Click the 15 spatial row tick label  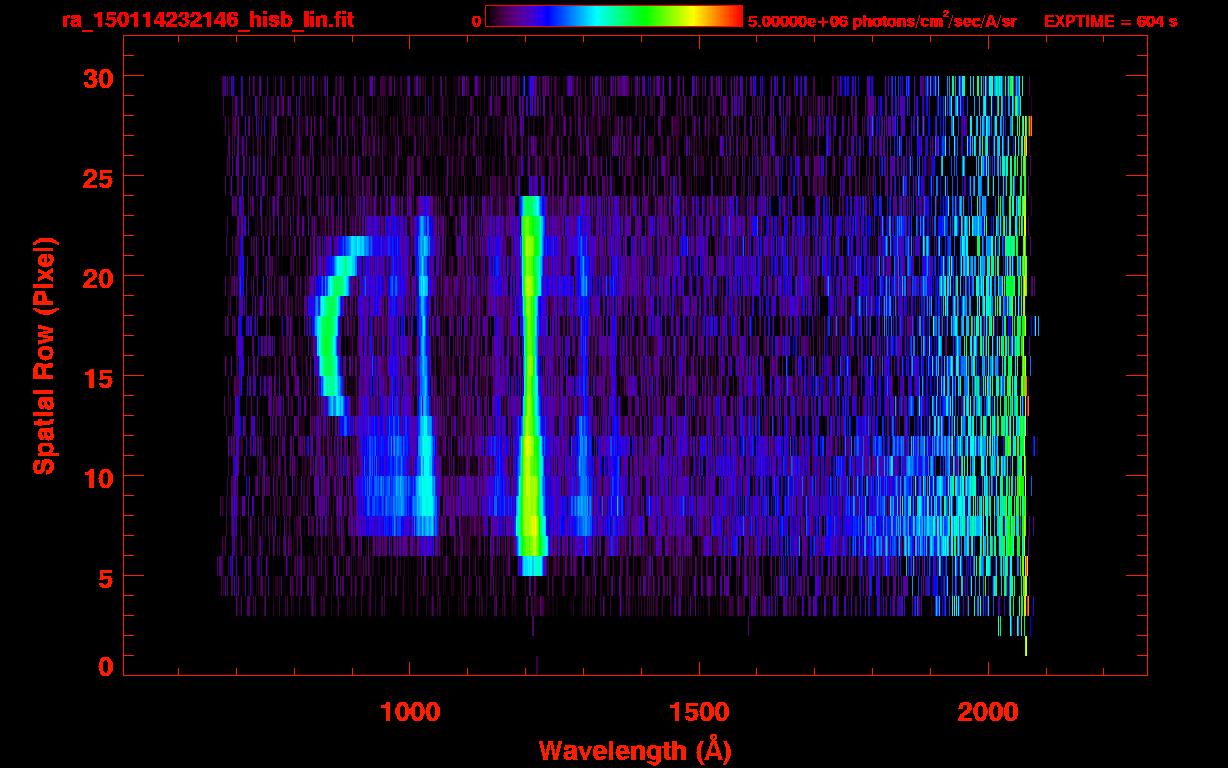(x=99, y=377)
